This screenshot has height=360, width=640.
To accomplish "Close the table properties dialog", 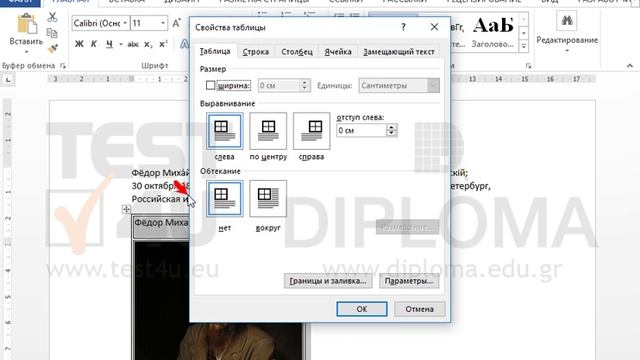I will pos(434,27).
